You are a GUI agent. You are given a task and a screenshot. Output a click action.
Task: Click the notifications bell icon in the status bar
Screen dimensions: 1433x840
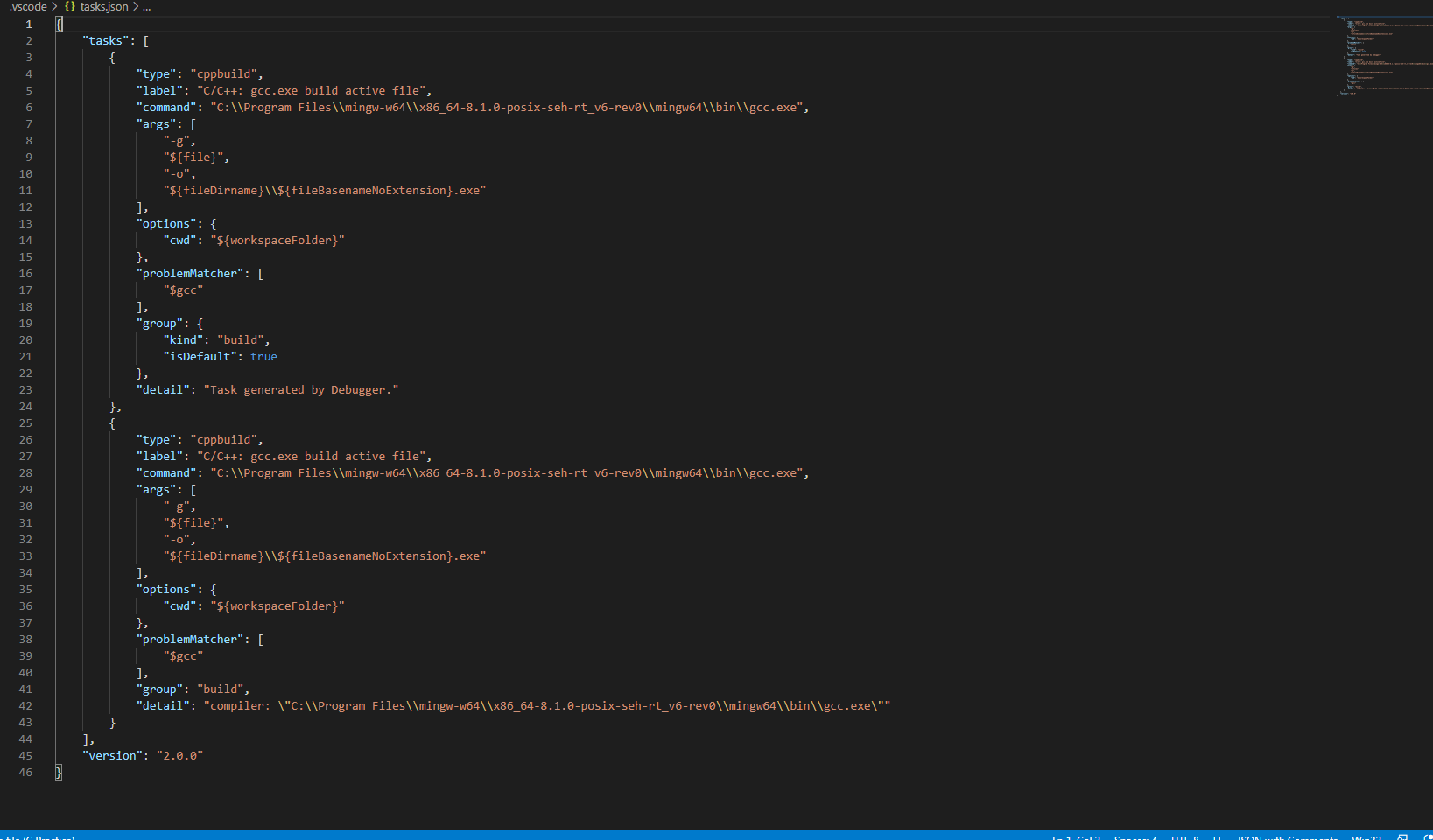click(1427, 836)
